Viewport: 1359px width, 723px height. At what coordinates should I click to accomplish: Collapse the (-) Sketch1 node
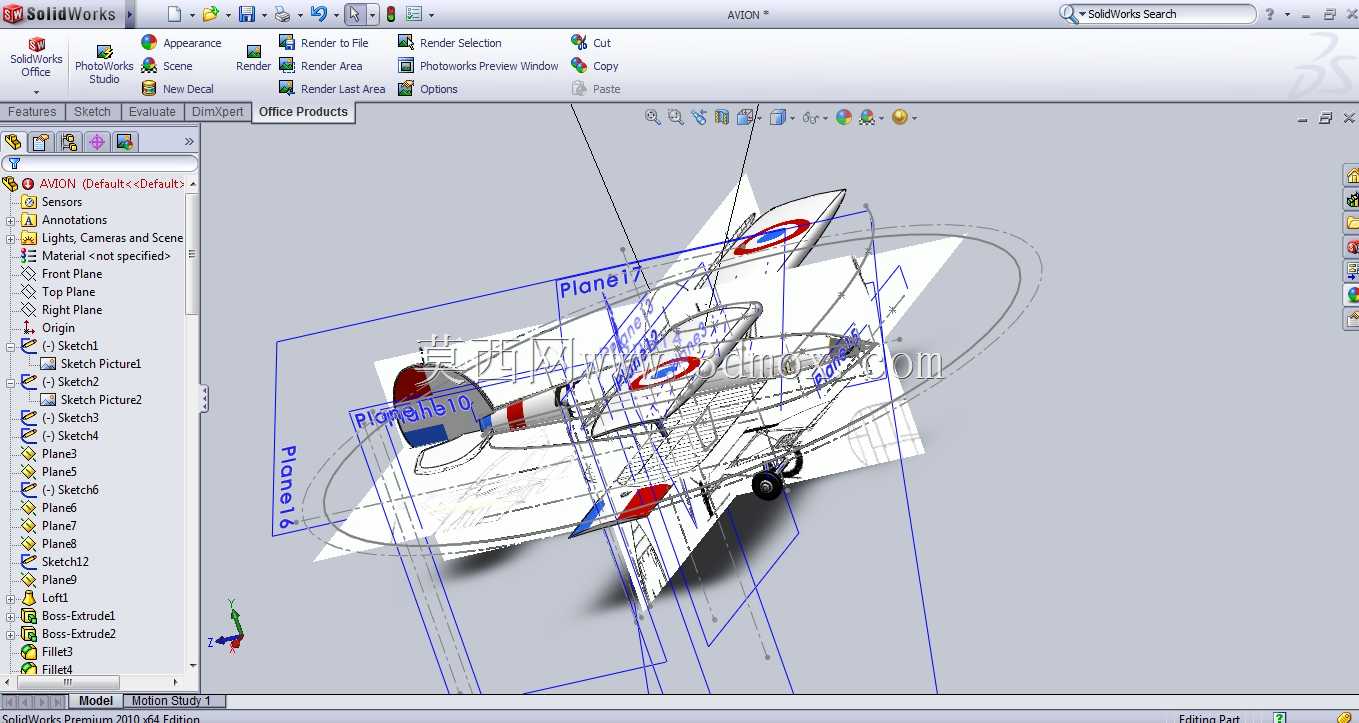11,346
